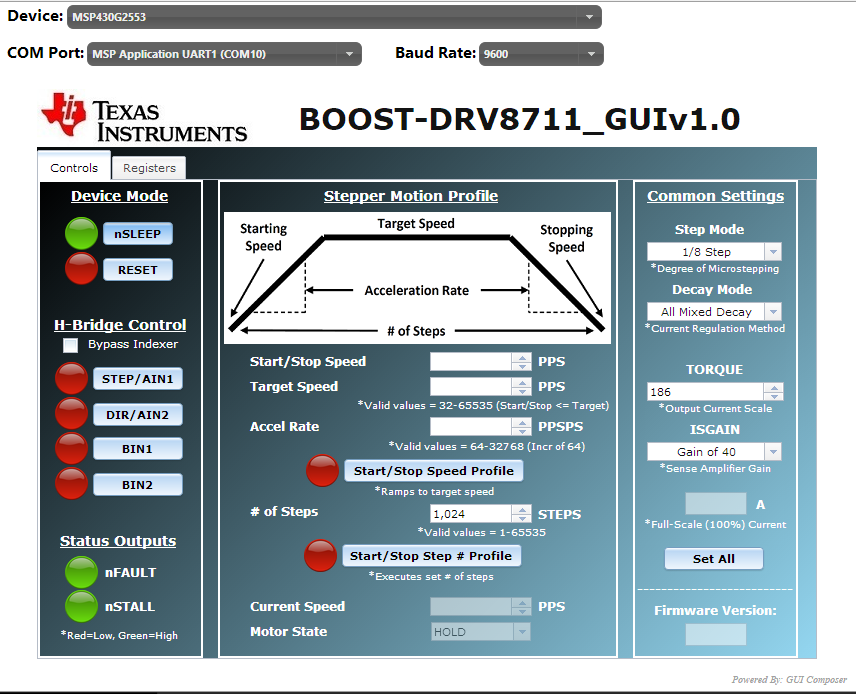Image resolution: width=856 pixels, height=694 pixels.
Task: Toggle the BIN2 button
Action: [x=138, y=485]
